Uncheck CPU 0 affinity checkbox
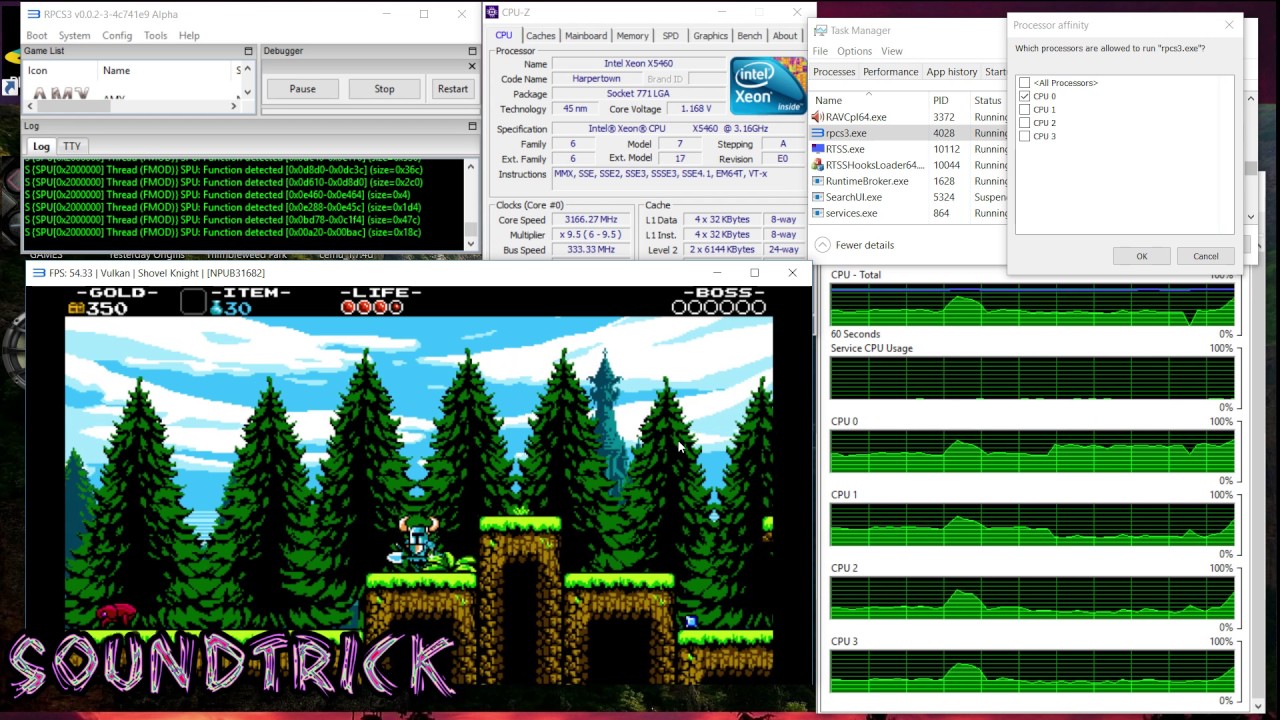Image resolution: width=1280 pixels, height=720 pixels. 1024,96
